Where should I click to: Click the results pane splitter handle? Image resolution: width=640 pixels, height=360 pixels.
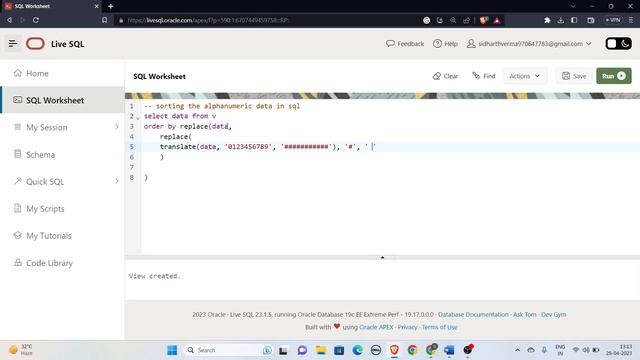[x=382, y=258]
